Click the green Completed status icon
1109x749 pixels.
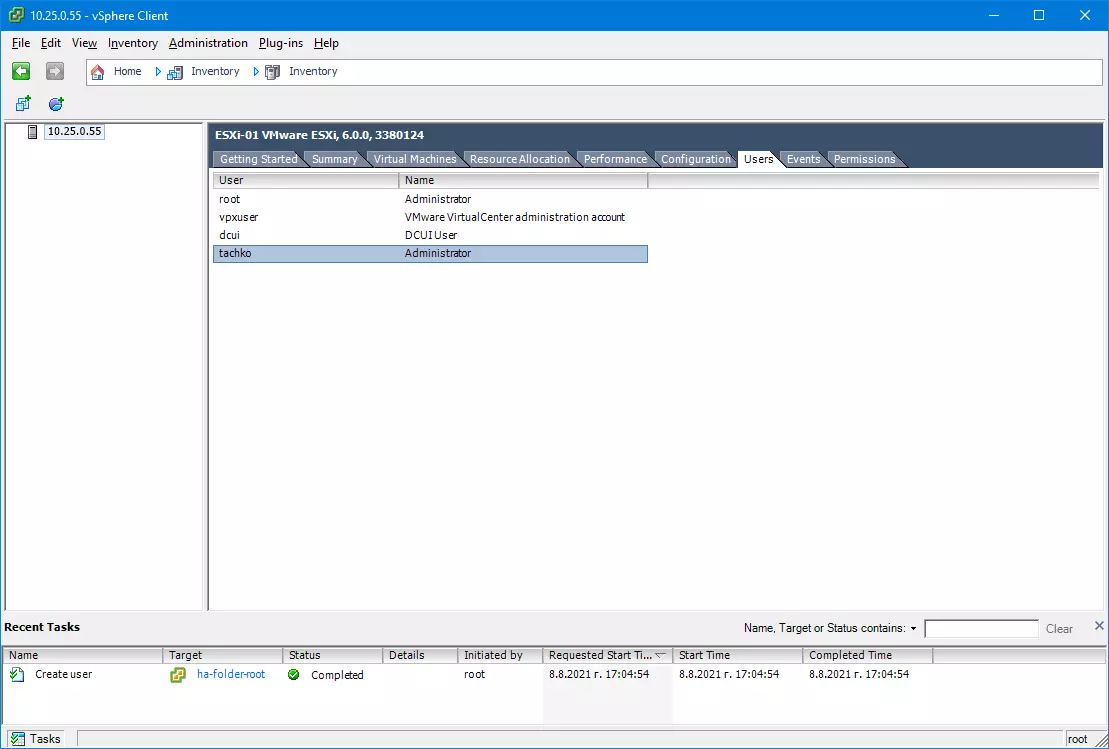coord(294,675)
